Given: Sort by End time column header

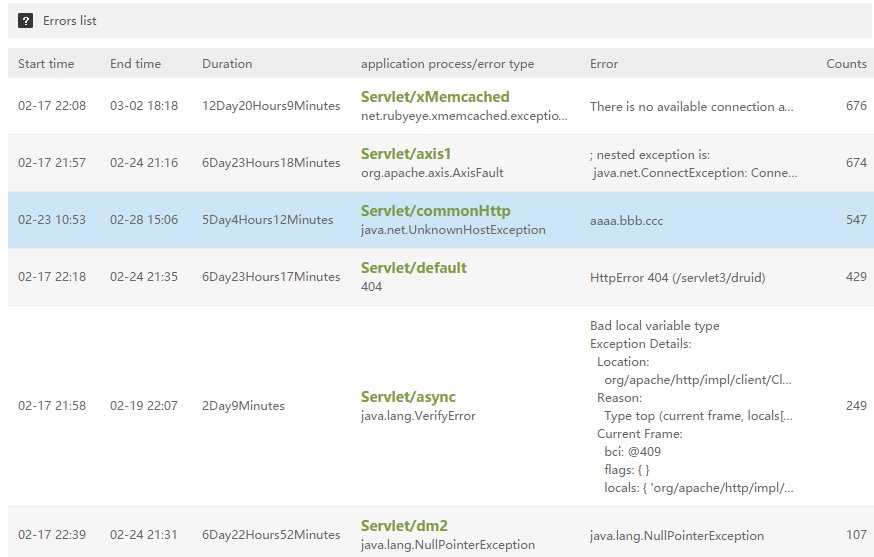Looking at the screenshot, I should click(135, 64).
